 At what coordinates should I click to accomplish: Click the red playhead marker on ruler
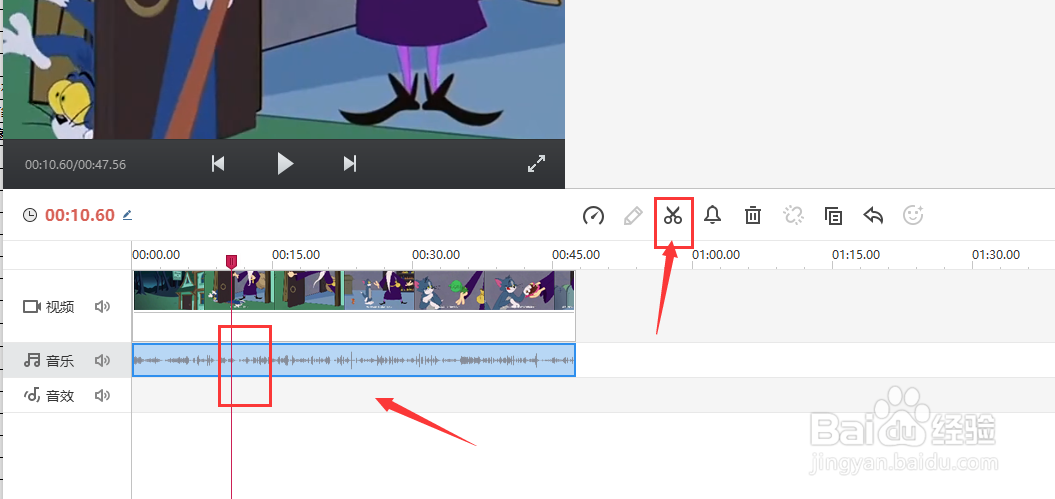tap(231, 262)
